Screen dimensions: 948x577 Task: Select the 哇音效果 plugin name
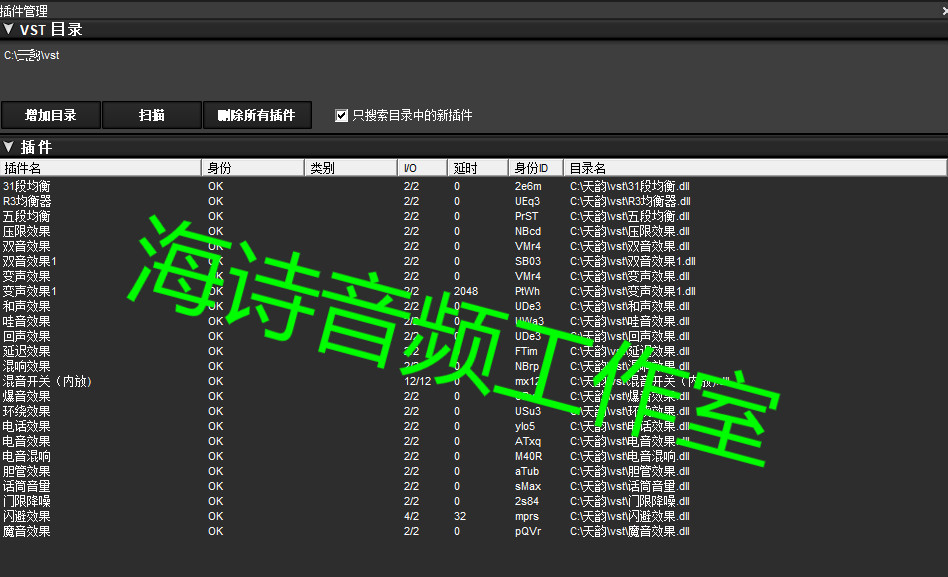point(27,321)
